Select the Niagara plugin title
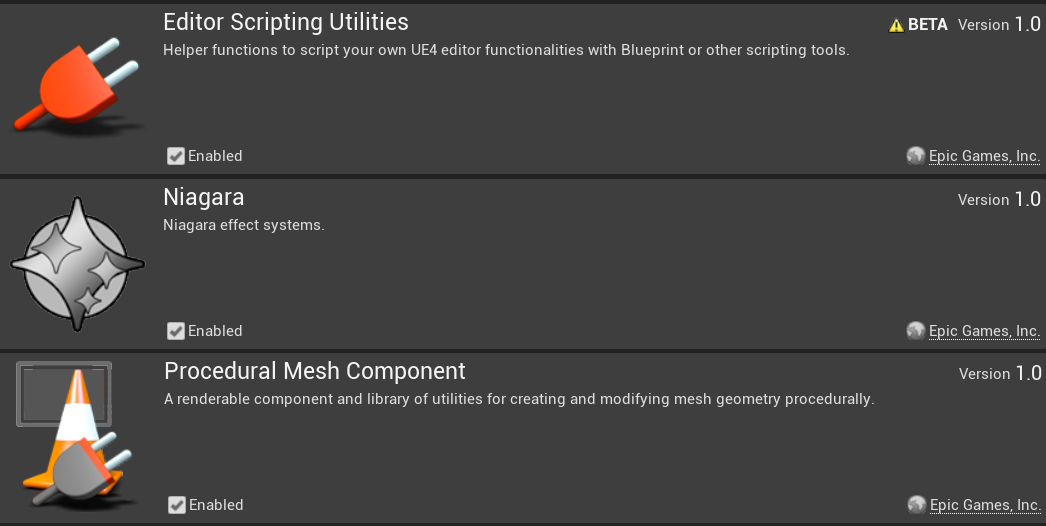Screen dimensions: 1046x526 (203, 198)
